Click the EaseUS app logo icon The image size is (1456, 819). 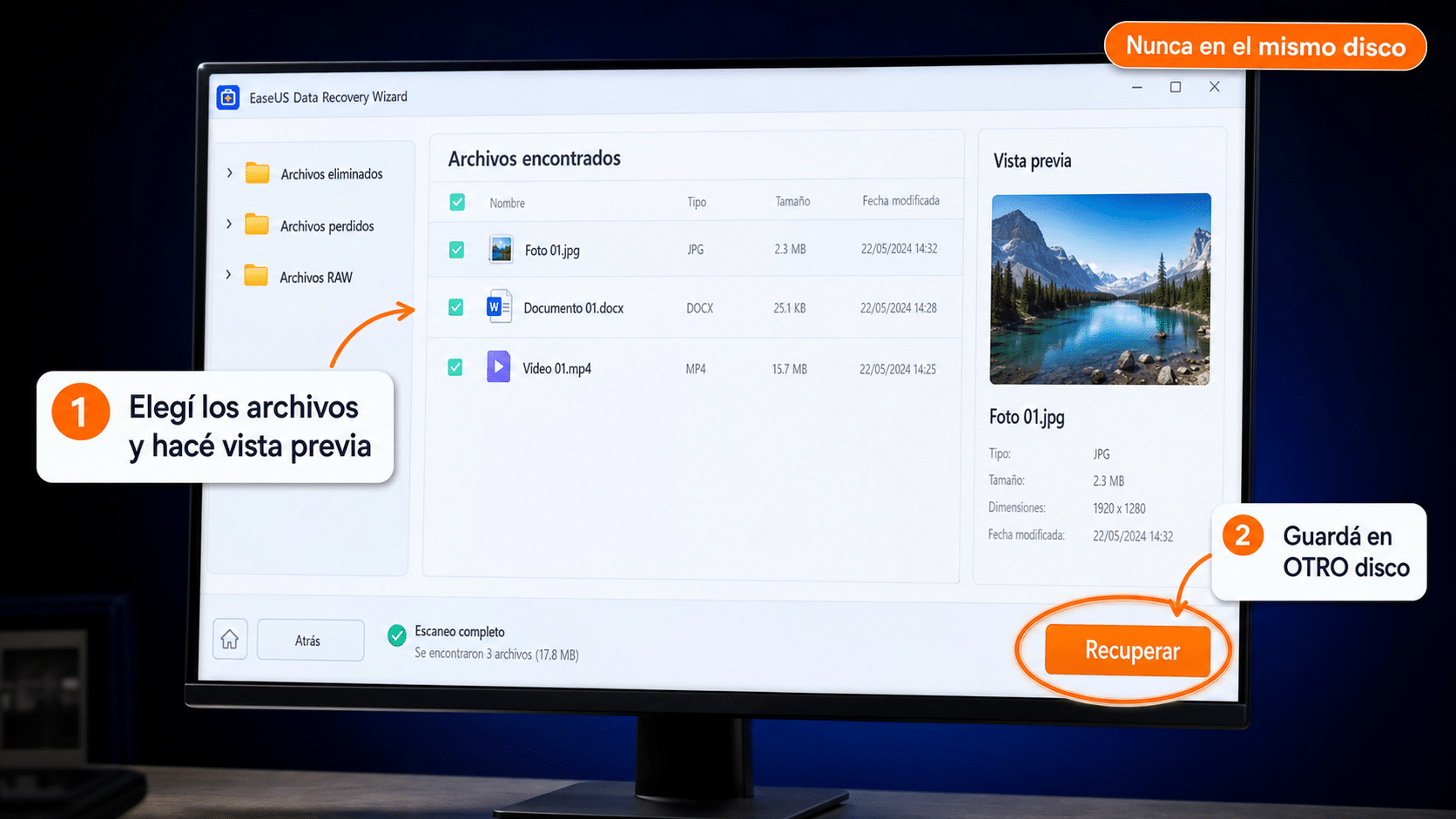(228, 97)
